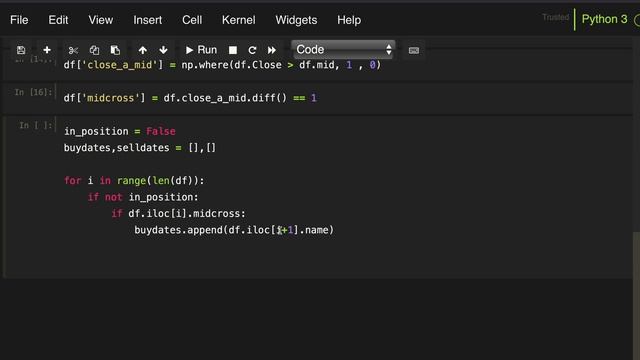The width and height of the screenshot is (640, 360).
Task: Interrupt the kernel with the stop icon
Action: [233, 50]
